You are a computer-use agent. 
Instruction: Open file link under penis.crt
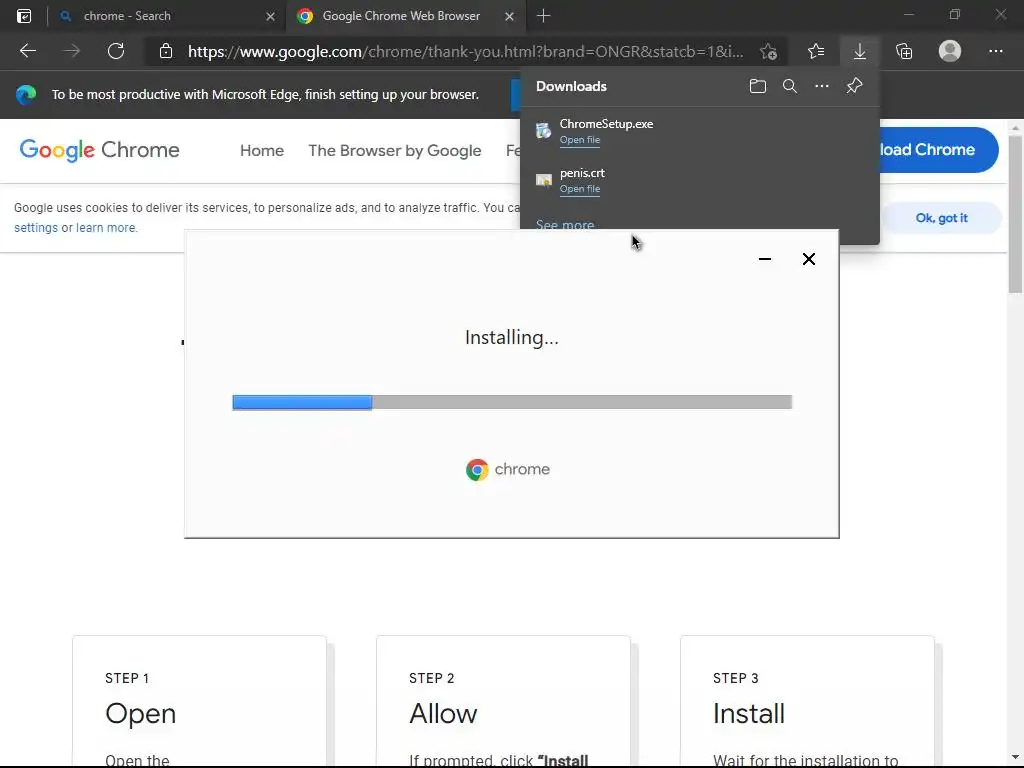tap(580, 189)
